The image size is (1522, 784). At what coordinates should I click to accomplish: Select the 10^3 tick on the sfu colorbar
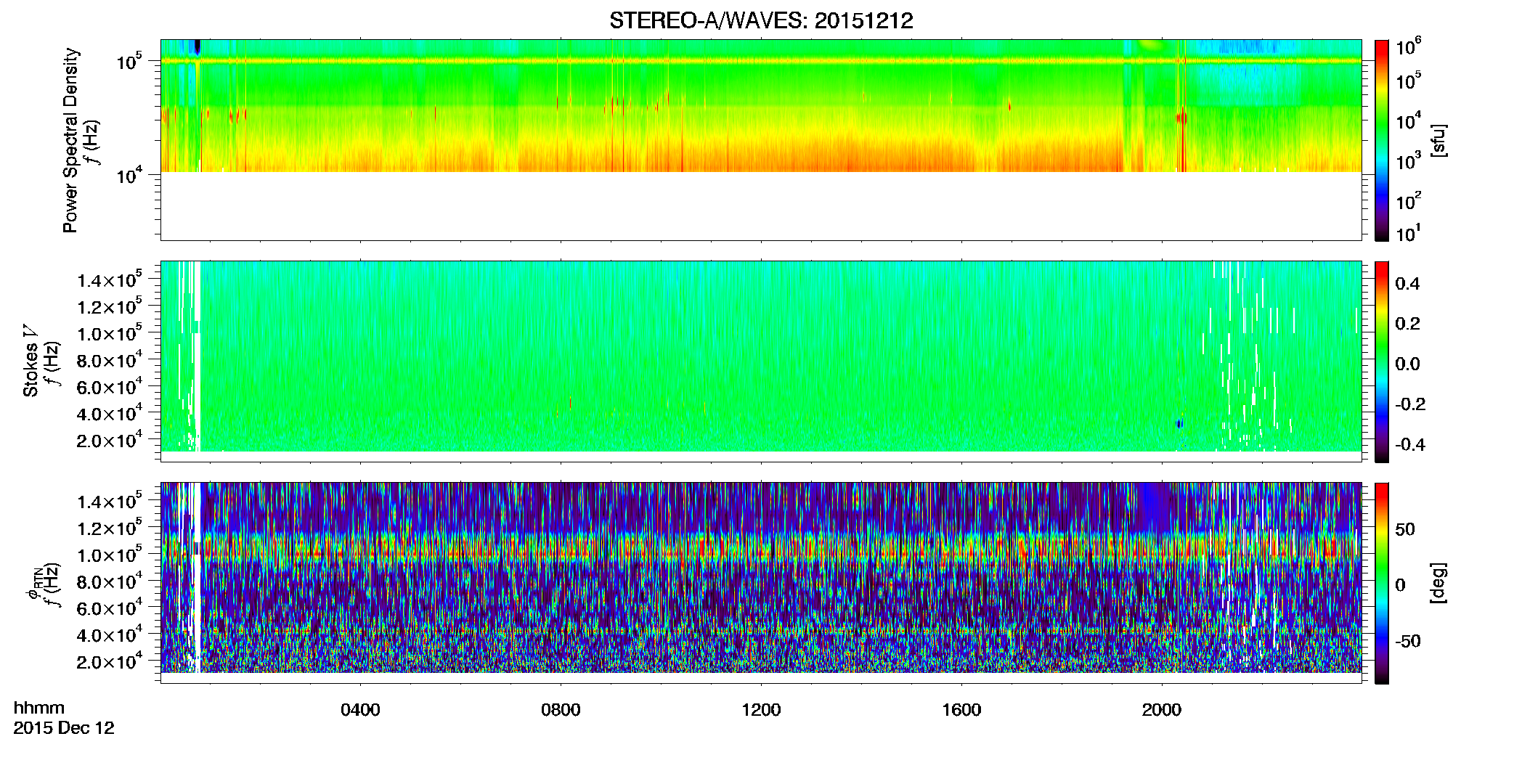click(x=1409, y=161)
